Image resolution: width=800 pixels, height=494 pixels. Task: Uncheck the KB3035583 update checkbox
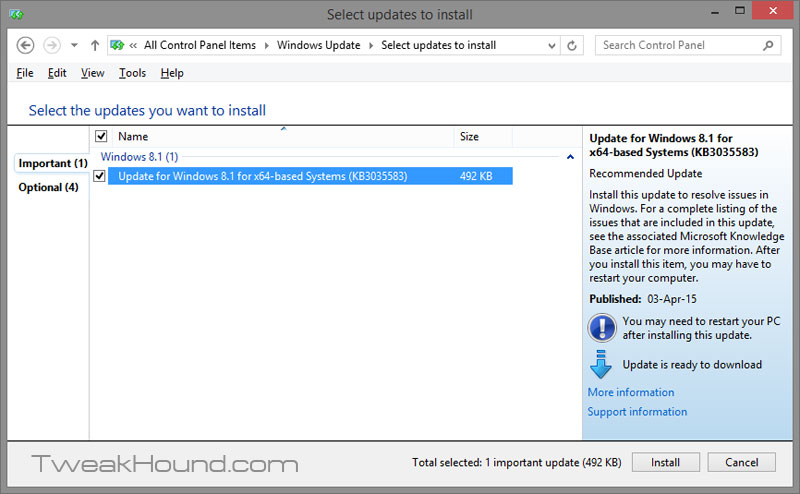tap(99, 176)
